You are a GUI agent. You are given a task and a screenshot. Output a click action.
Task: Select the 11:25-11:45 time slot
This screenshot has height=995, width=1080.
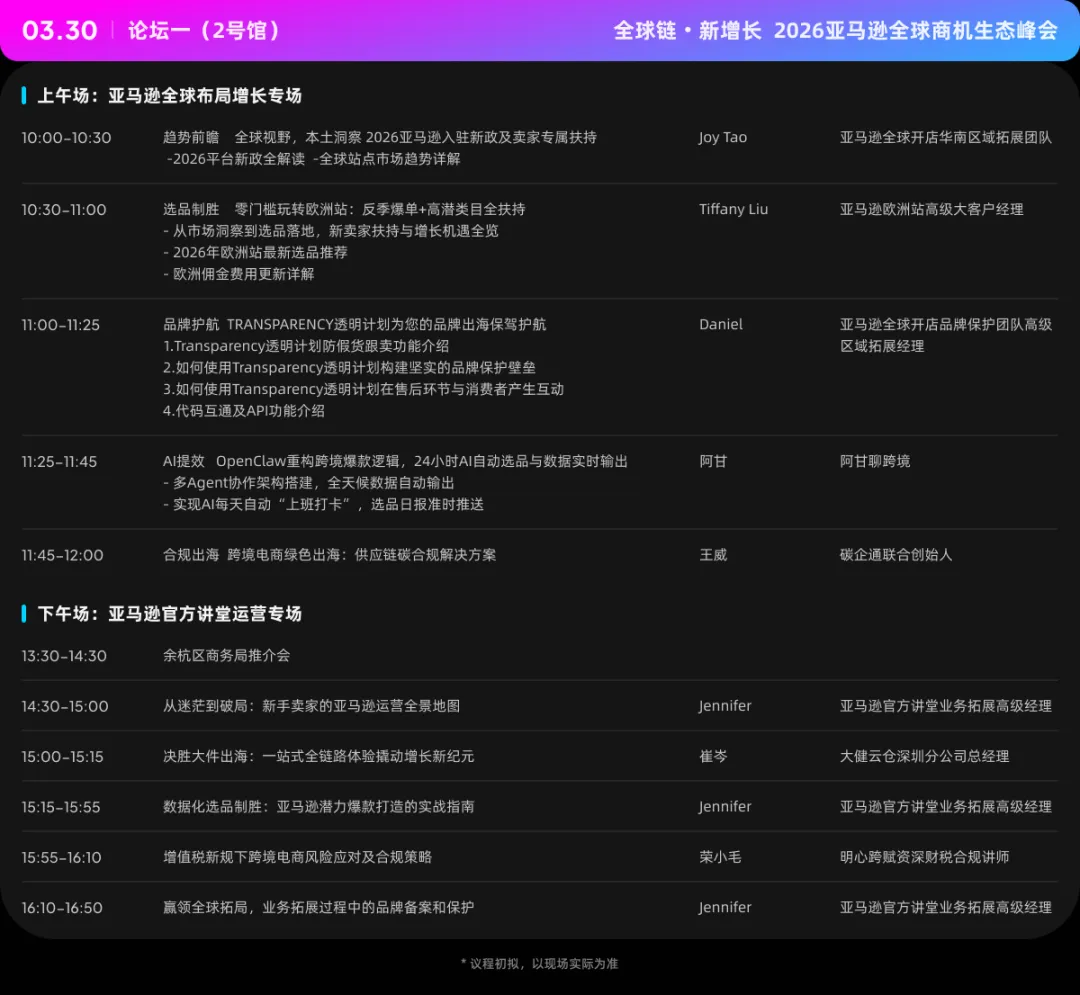(x=59, y=462)
